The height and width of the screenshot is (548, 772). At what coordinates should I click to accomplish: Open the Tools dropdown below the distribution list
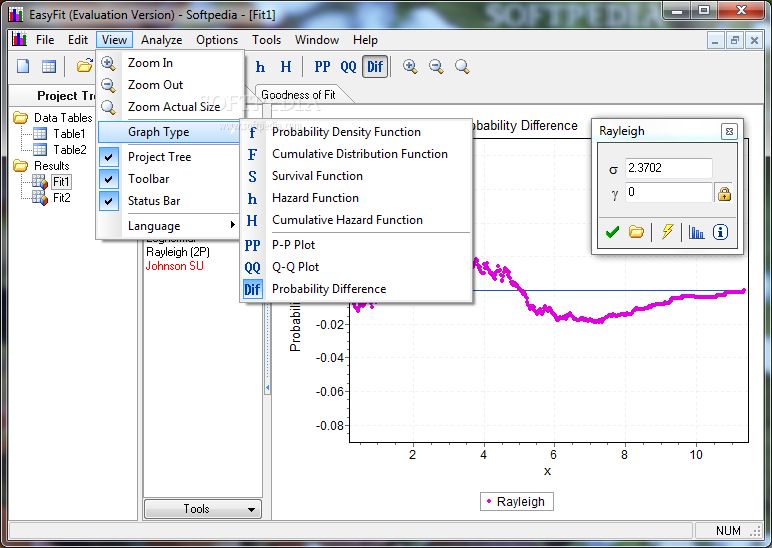(x=202, y=509)
